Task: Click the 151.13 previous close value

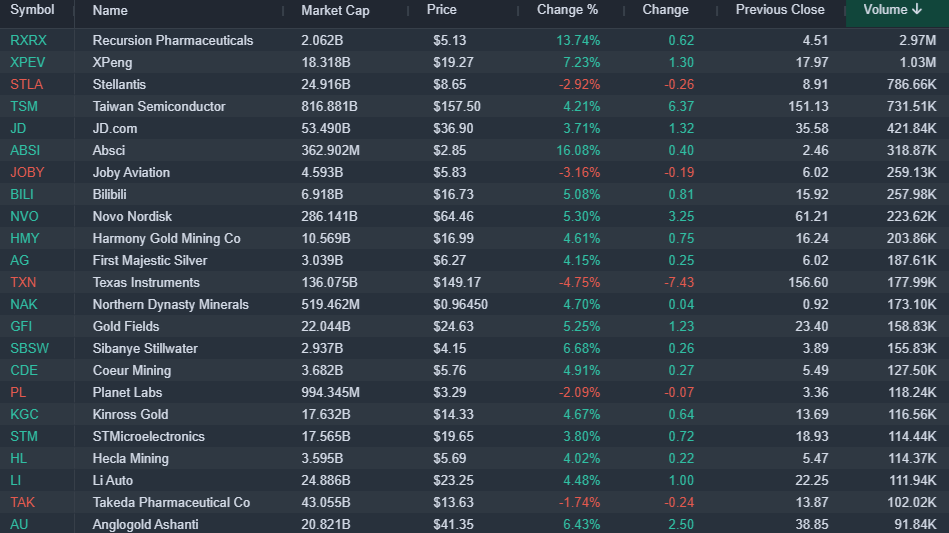Action: (x=808, y=106)
